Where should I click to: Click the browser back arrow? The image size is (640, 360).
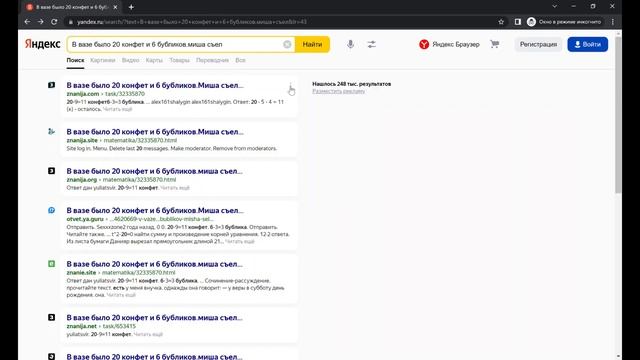pos(27,22)
